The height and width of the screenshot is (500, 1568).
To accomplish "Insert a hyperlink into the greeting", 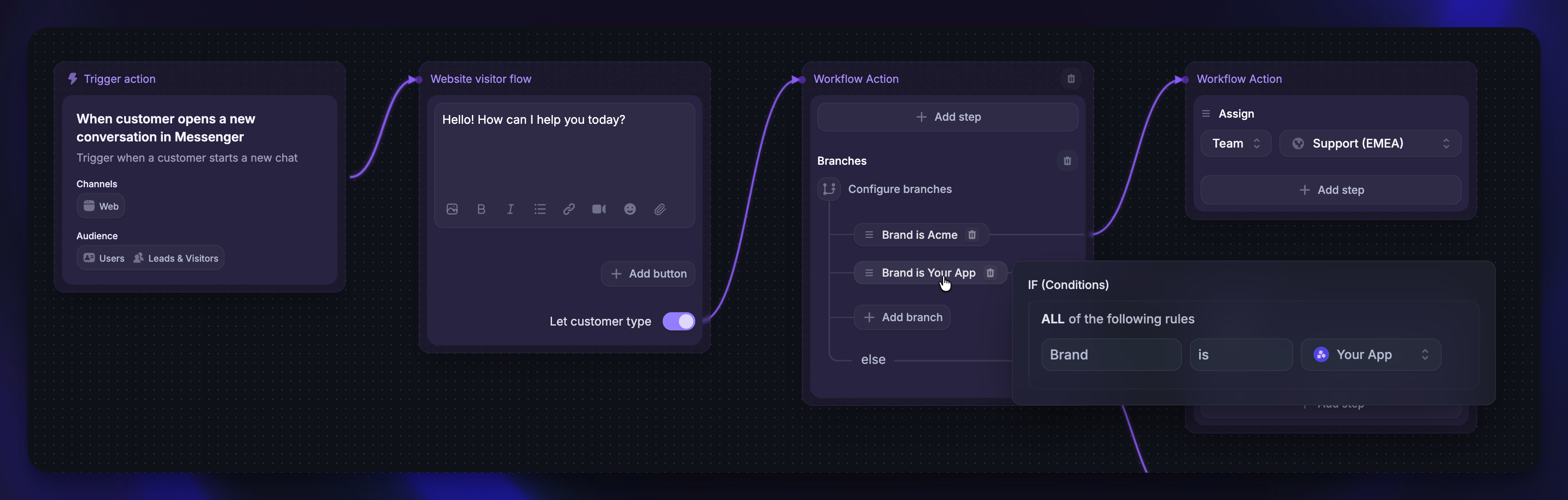I will click(569, 209).
